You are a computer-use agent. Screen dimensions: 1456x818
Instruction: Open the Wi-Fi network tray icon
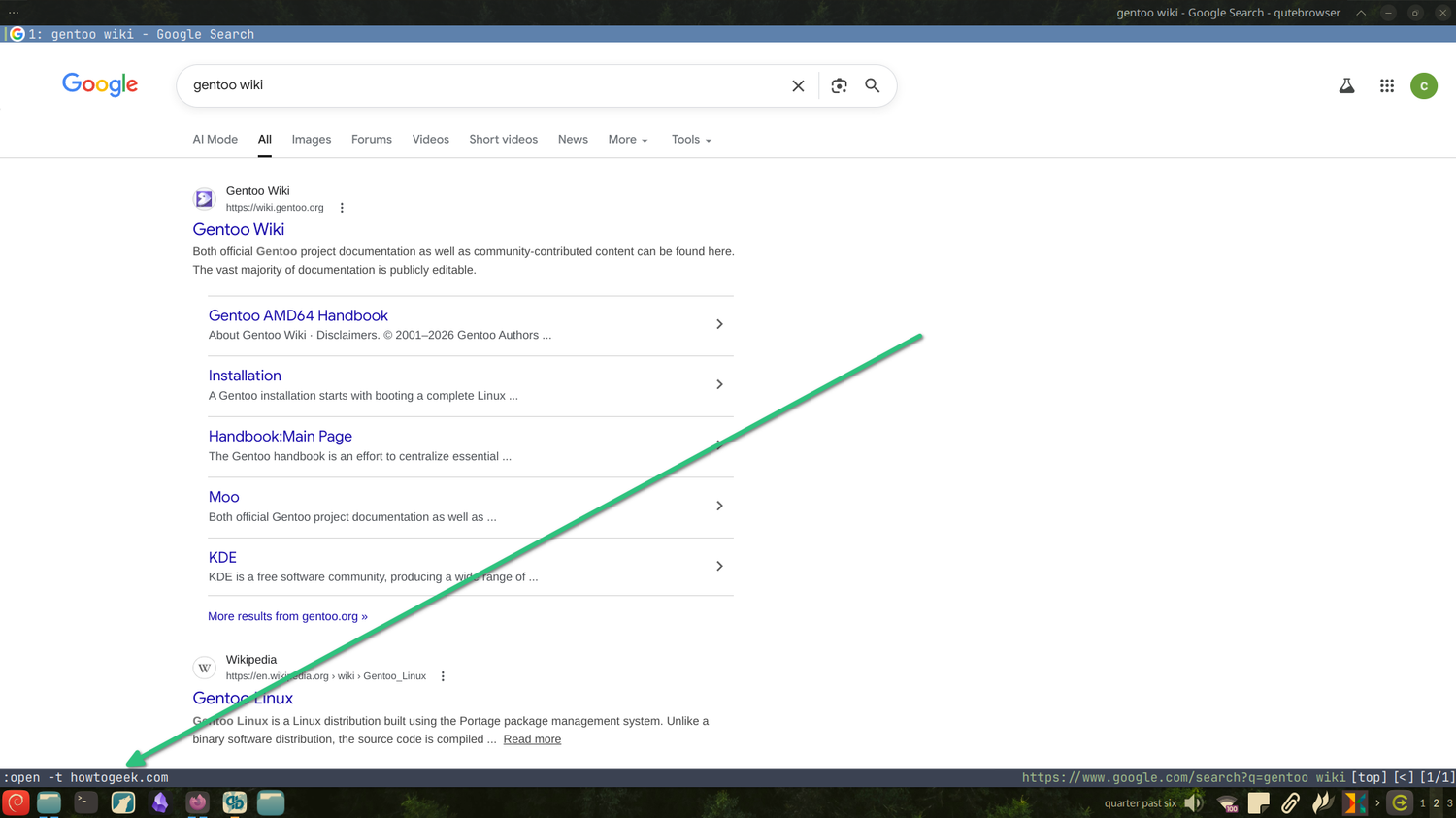coord(1227,803)
